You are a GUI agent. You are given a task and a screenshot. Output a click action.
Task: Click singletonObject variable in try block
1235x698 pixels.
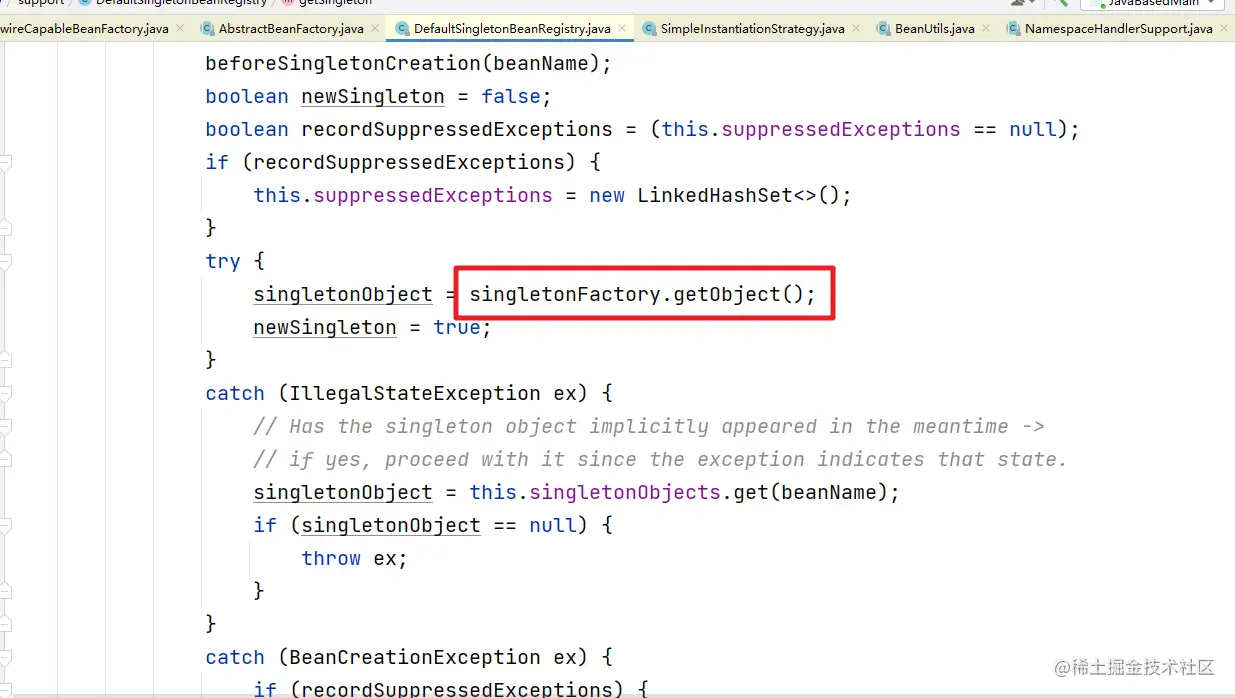343,294
